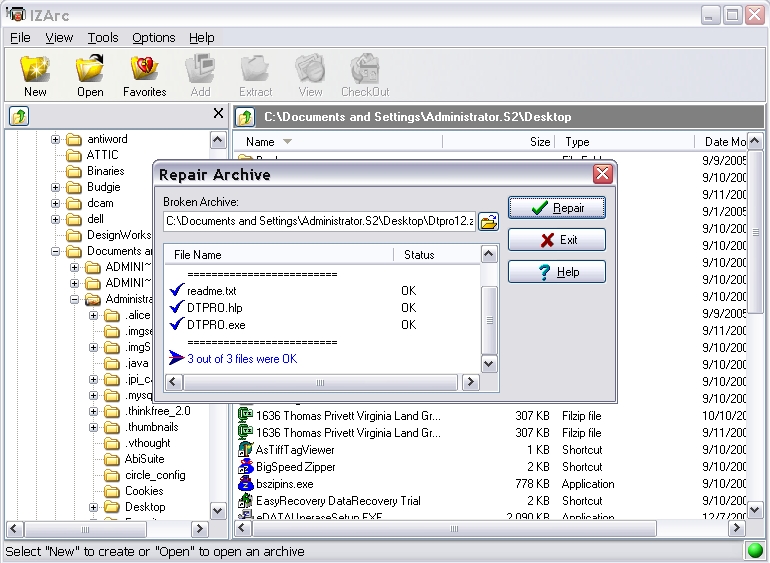770x563 pixels.
Task: Expand the dcam folder node
Action: coord(55,203)
